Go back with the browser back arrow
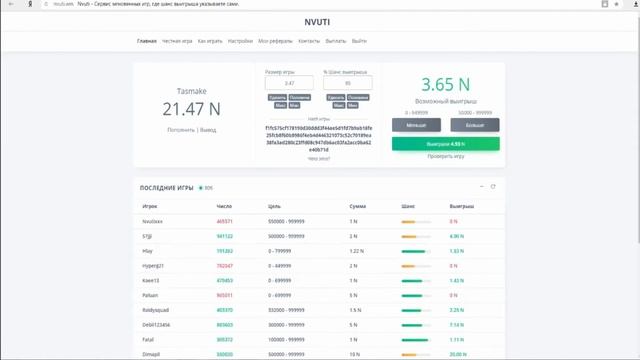Image resolution: width=640 pixels, height=360 pixels. 11,4
